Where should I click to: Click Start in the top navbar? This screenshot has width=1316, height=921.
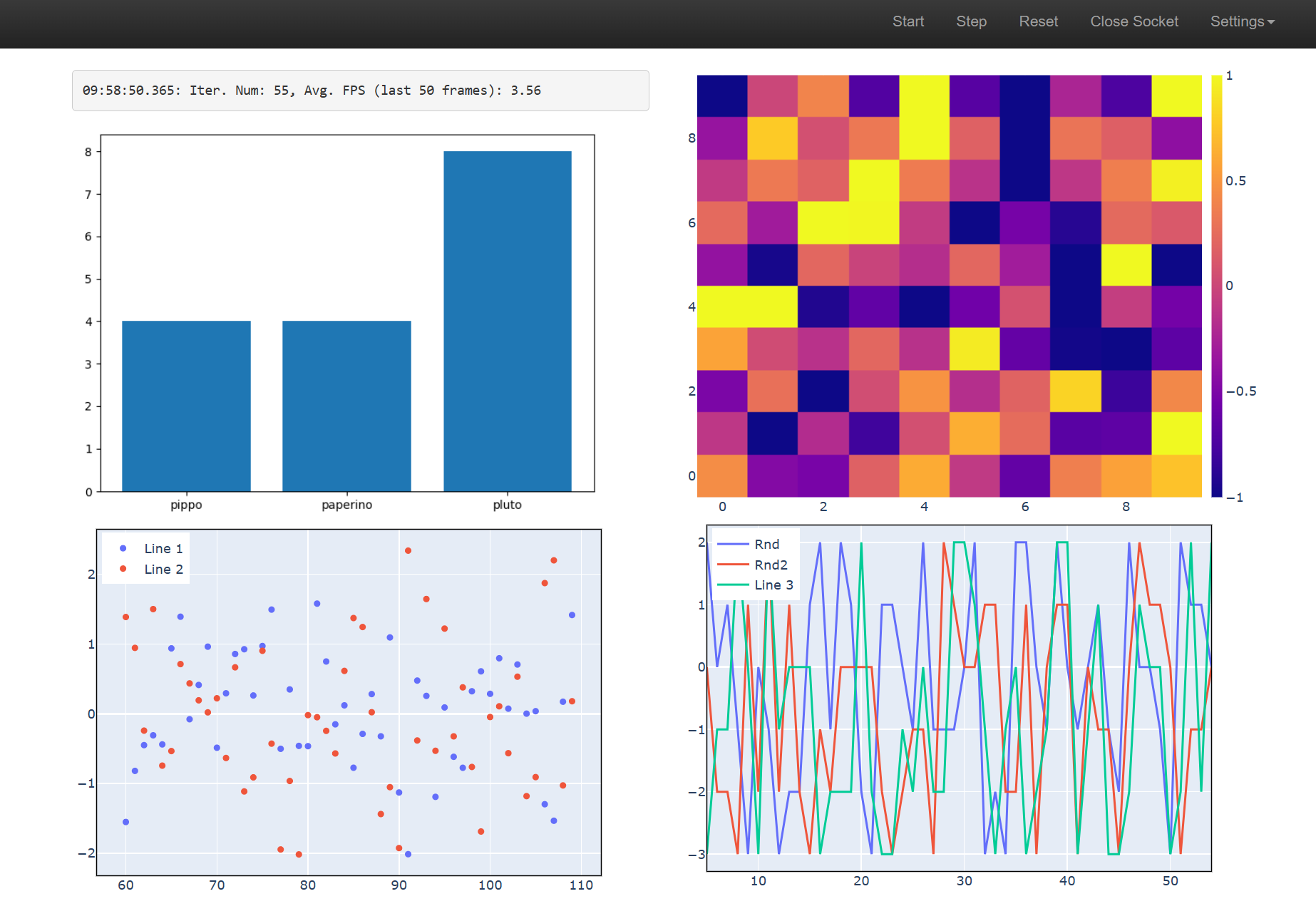(x=908, y=21)
